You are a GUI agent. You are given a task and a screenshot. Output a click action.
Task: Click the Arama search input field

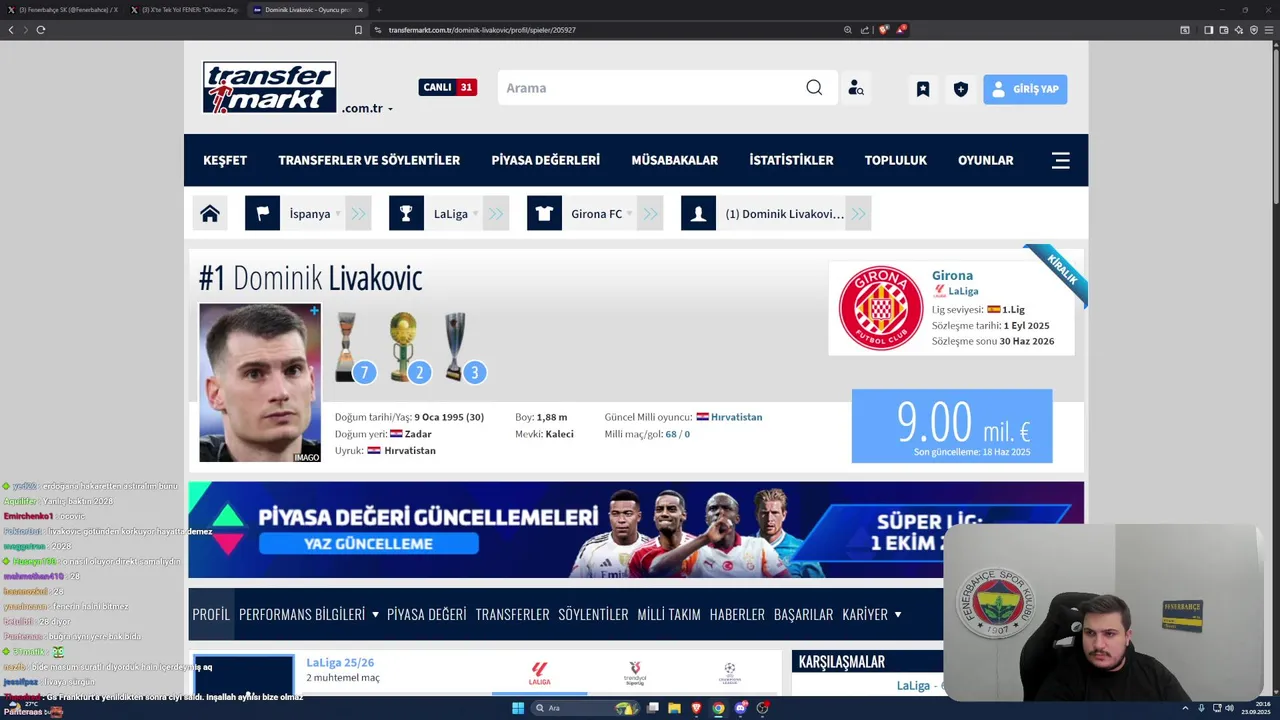pos(650,88)
